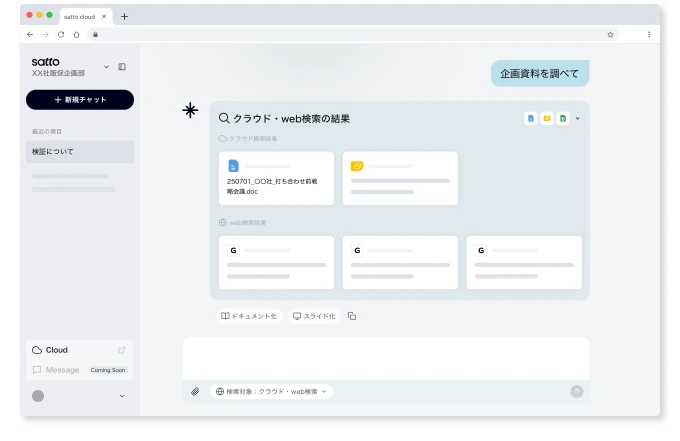Image resolution: width=680 pixels, height=441 pixels.
Task: Go back using browser back arrow
Action: tap(30, 34)
